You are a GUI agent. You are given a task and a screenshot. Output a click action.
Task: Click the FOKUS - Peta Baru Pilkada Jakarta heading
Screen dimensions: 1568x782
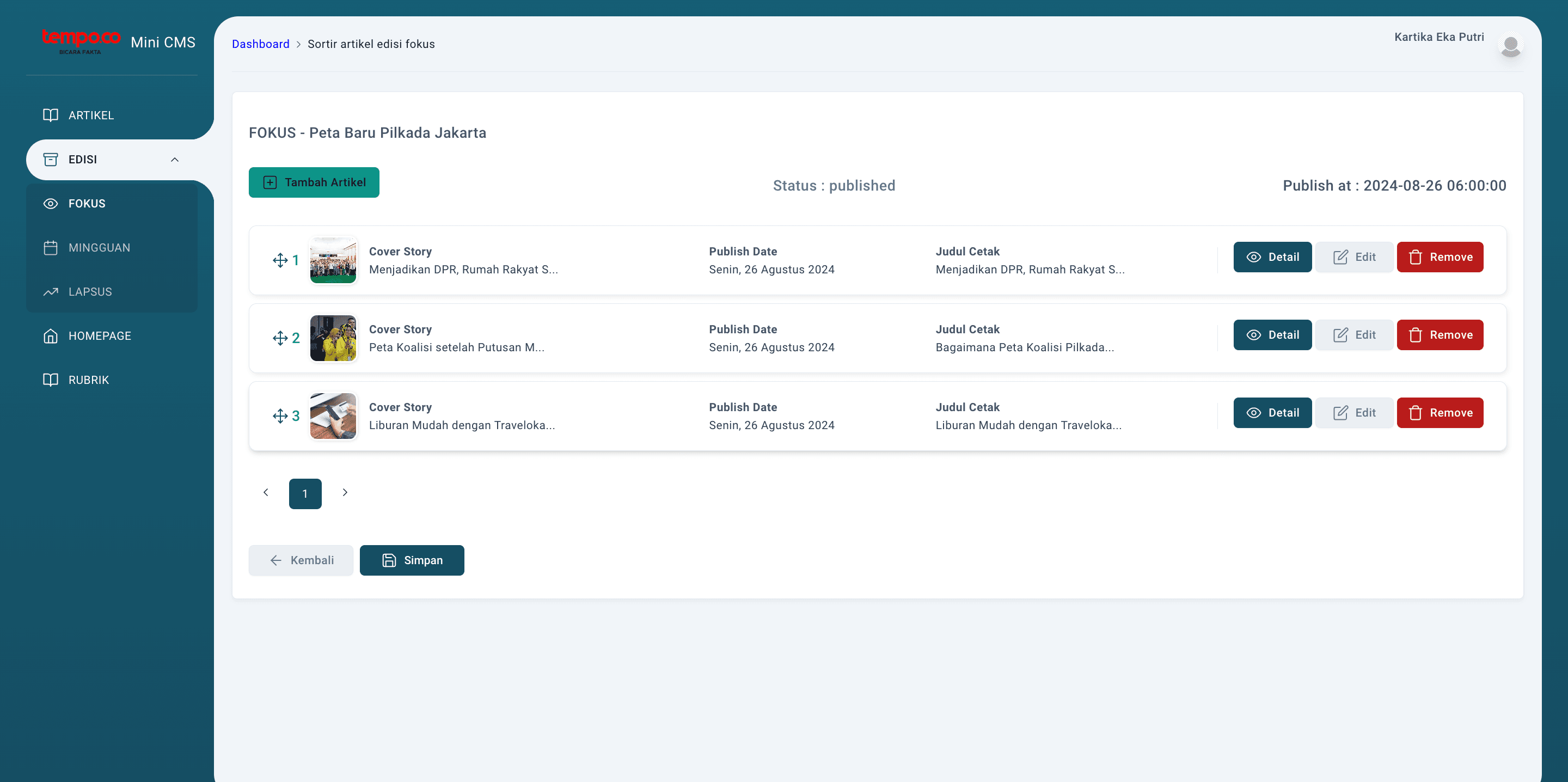pyautogui.click(x=367, y=133)
